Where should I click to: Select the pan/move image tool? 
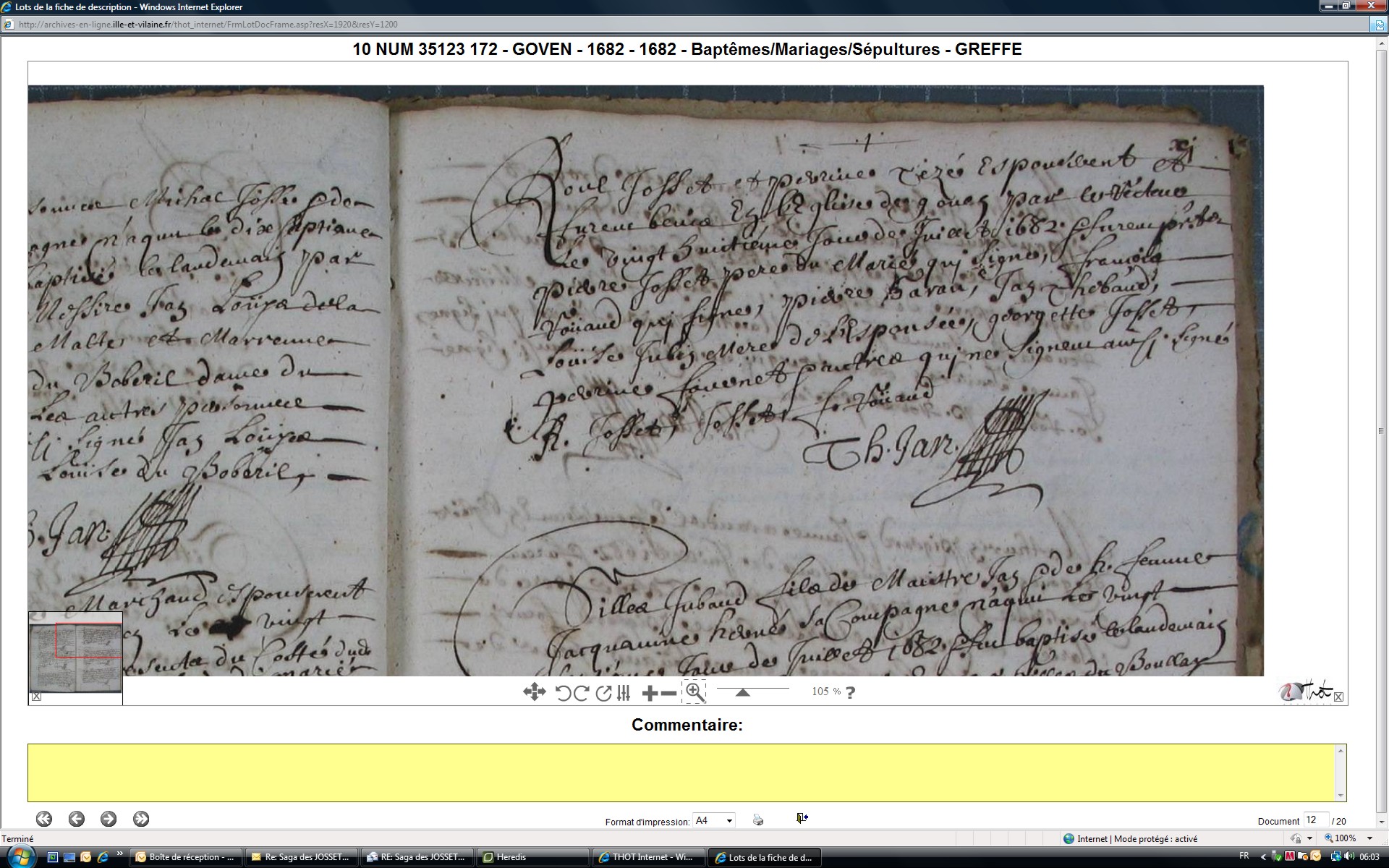534,692
